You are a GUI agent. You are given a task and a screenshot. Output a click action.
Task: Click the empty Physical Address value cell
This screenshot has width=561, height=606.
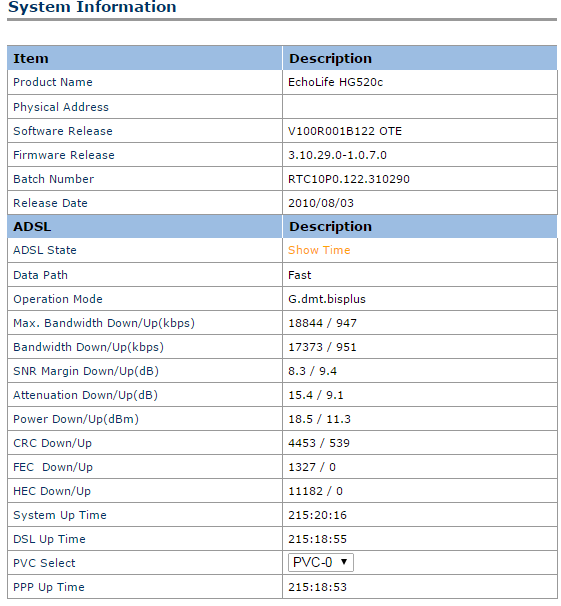pos(420,107)
